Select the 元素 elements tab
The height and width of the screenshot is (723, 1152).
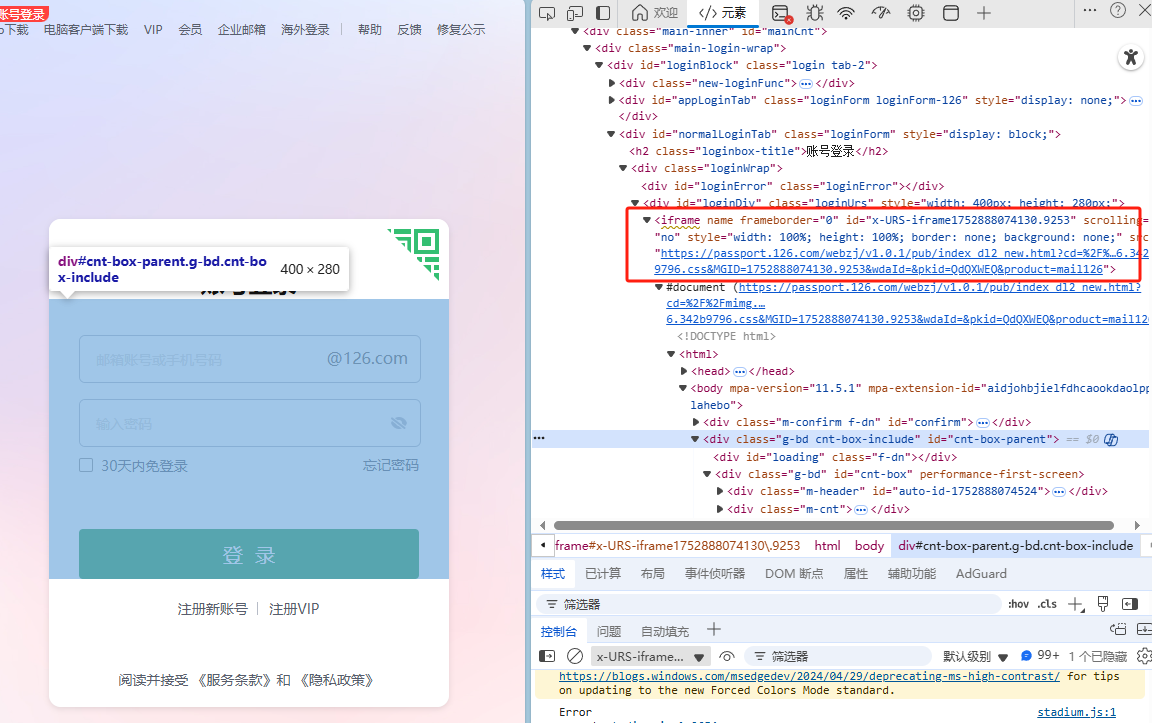tap(723, 12)
